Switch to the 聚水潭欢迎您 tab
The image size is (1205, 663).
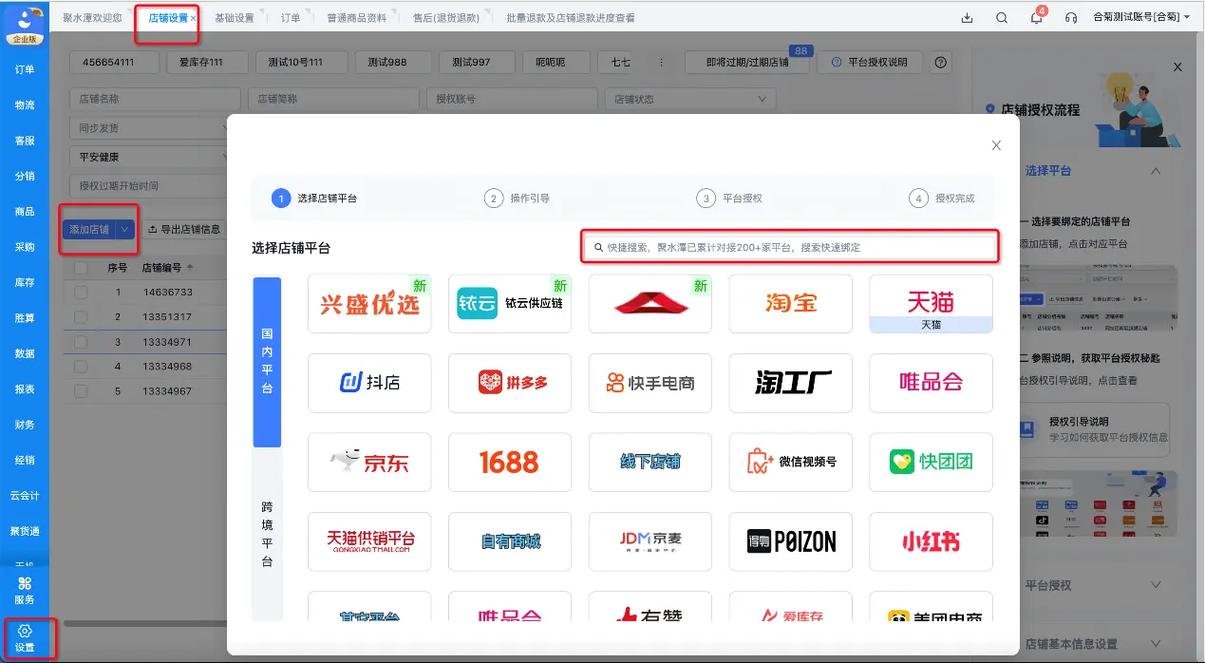[x=92, y=18]
